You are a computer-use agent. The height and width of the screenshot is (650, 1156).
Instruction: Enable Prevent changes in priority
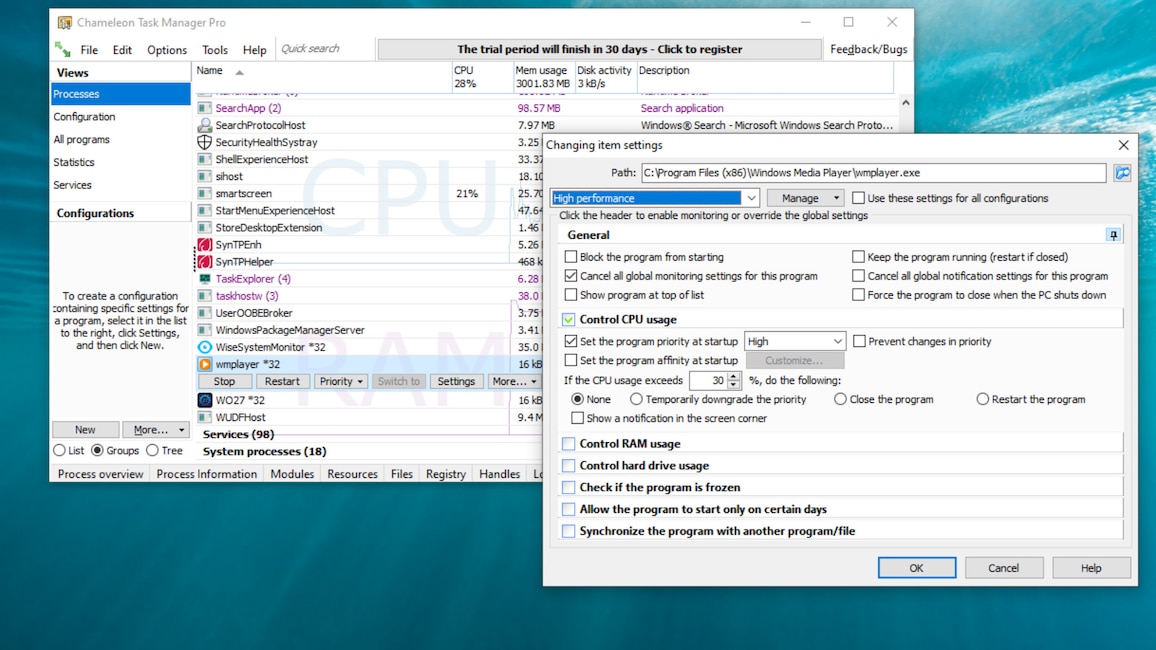coord(859,341)
